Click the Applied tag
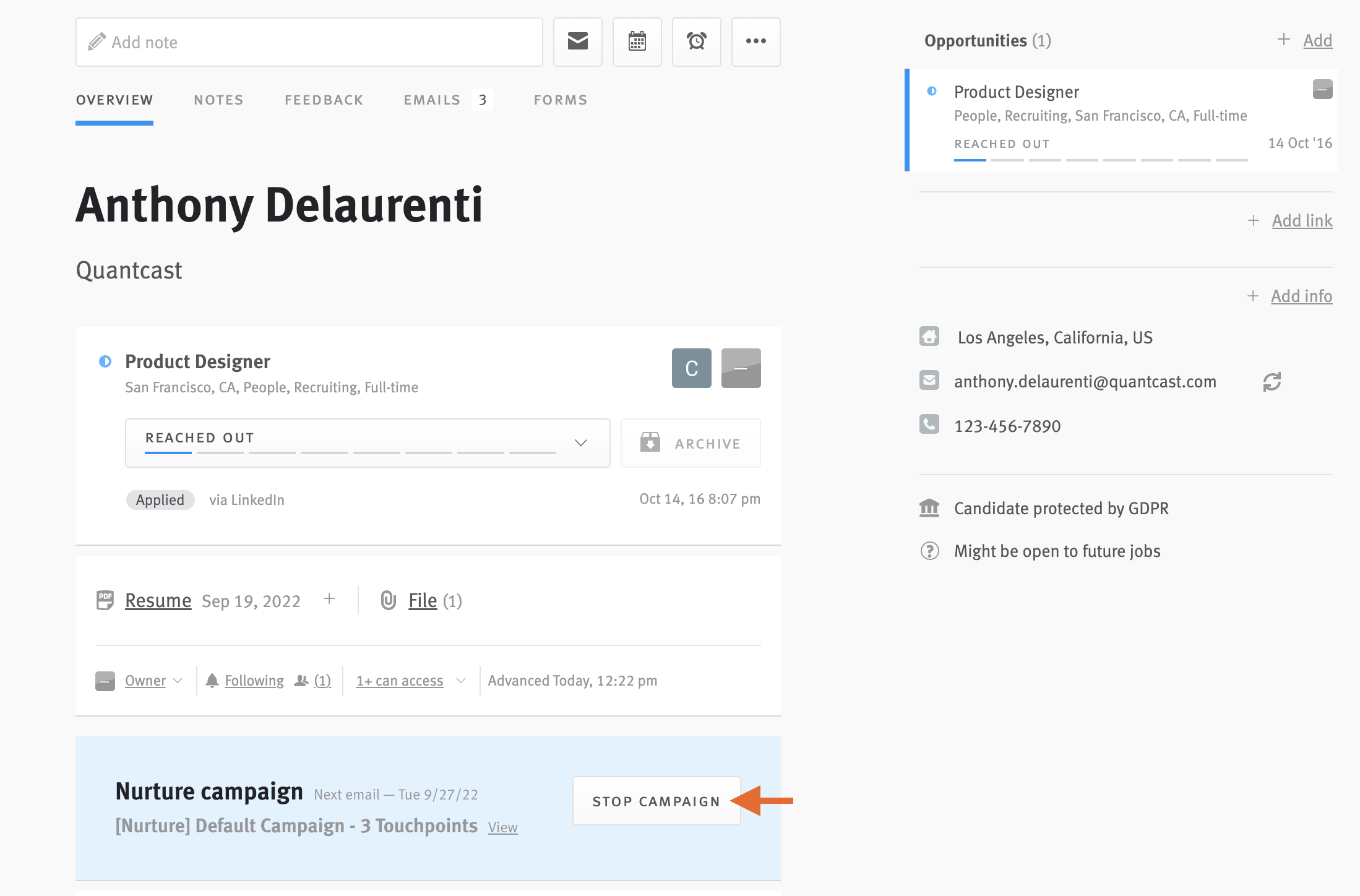This screenshot has width=1360, height=896. point(160,499)
